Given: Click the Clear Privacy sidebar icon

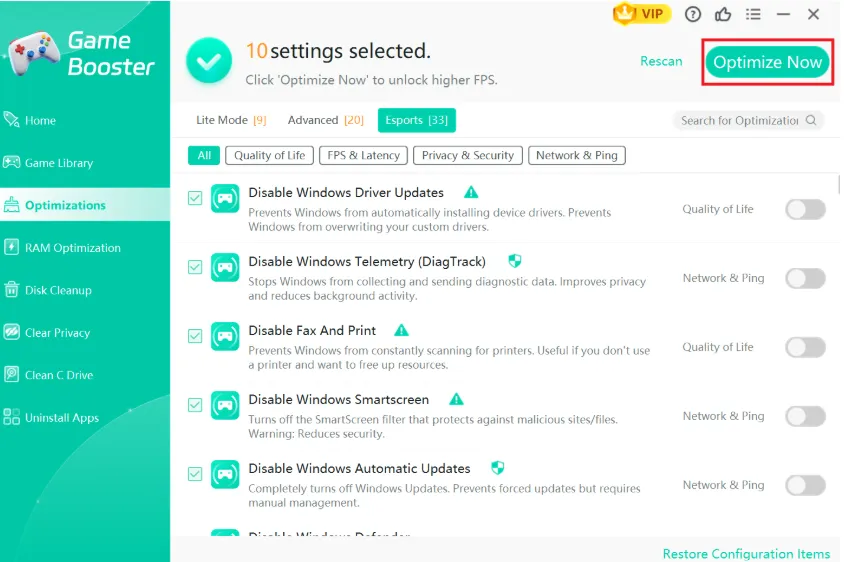Looking at the screenshot, I should (x=11, y=332).
